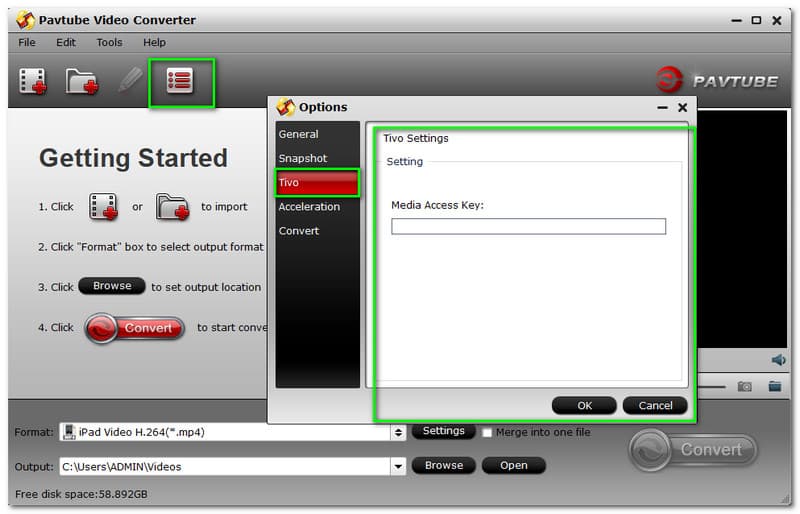Image resolution: width=800 pixels, height=514 pixels.
Task: Click the playback slider under the preview
Action: [x=711, y=387]
